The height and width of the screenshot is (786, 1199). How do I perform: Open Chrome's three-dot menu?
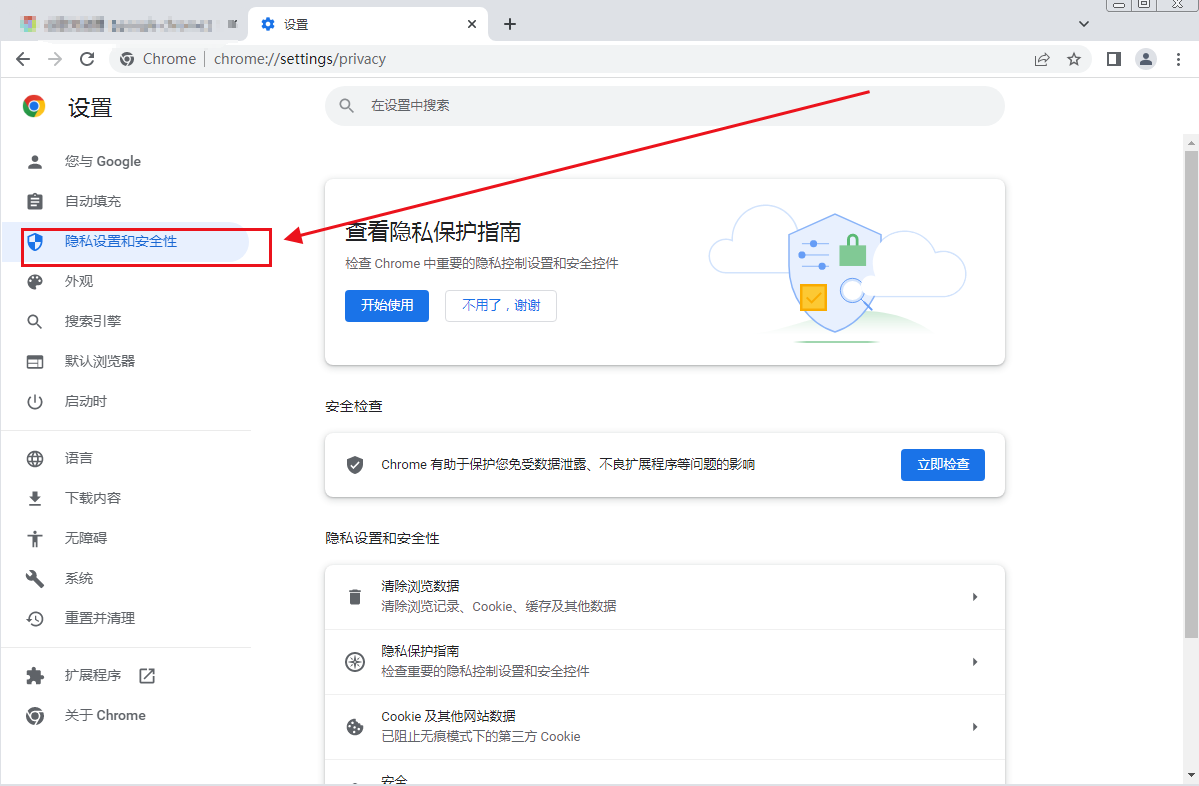[1178, 59]
